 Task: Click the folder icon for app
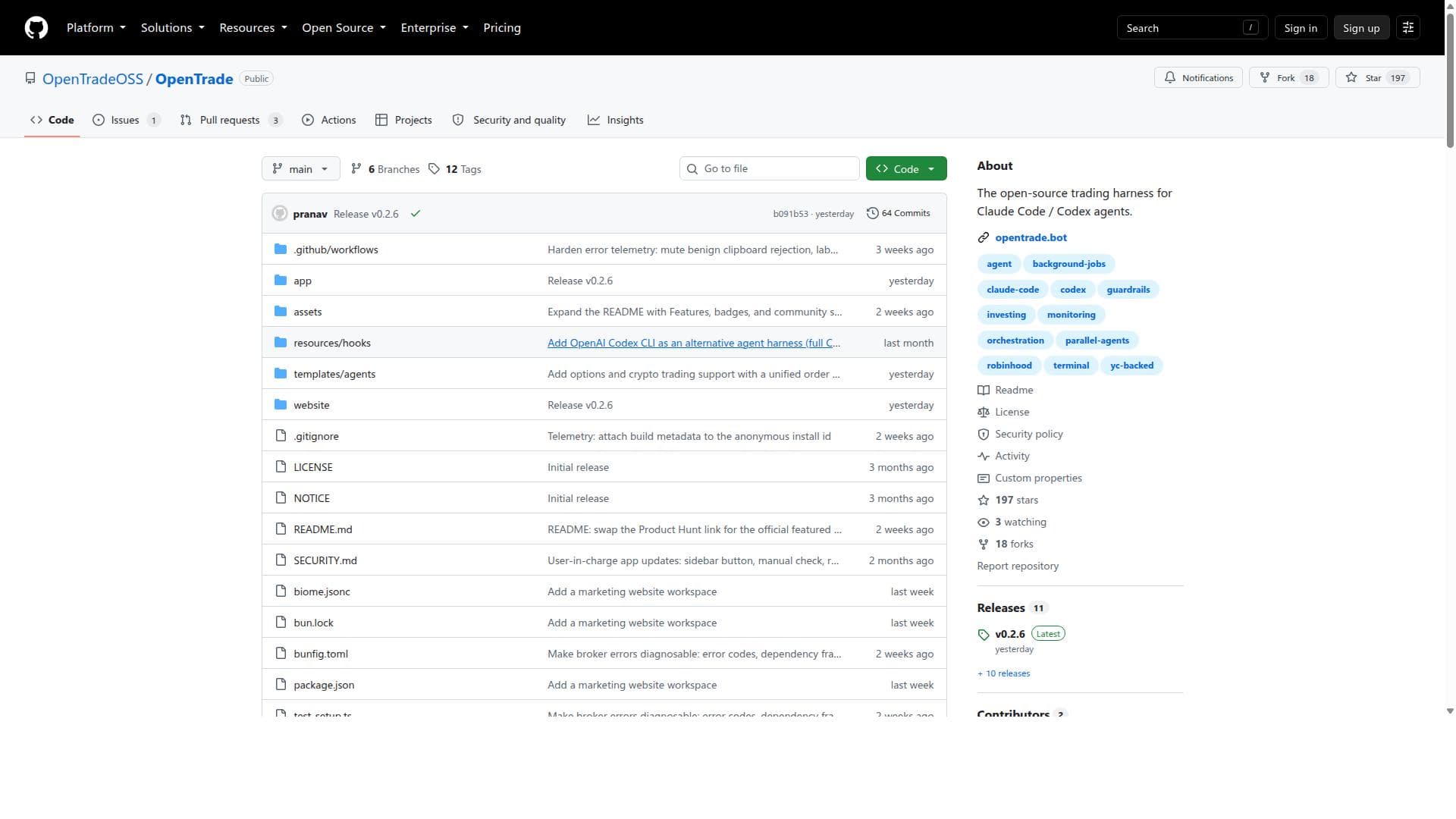(281, 281)
